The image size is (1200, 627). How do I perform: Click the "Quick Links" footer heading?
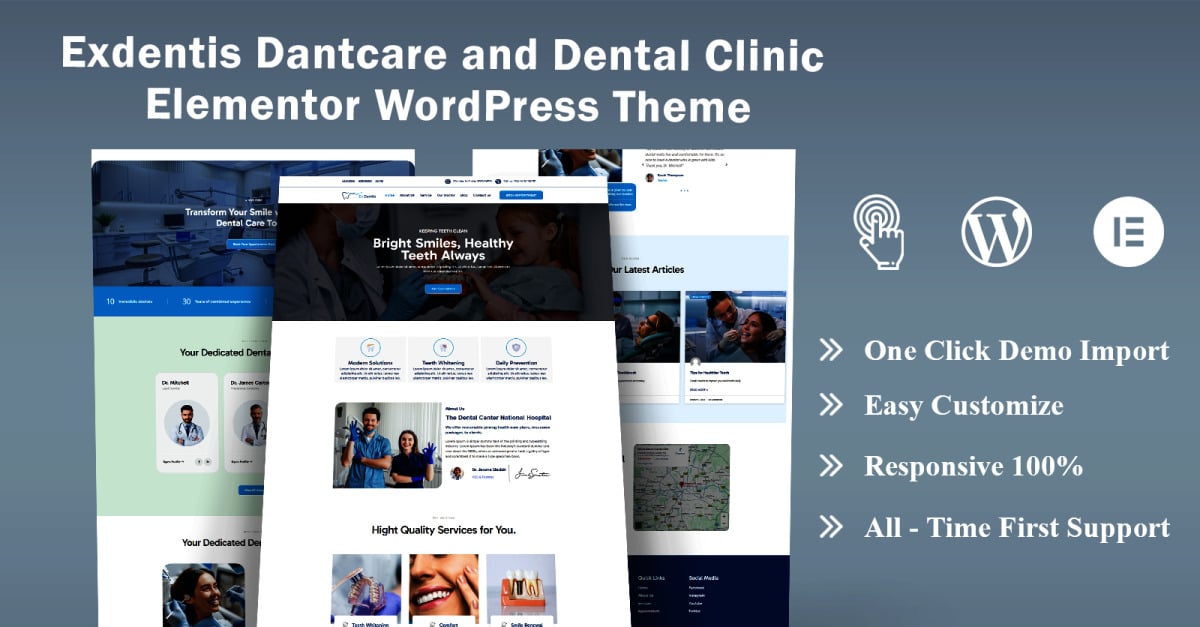point(651,578)
